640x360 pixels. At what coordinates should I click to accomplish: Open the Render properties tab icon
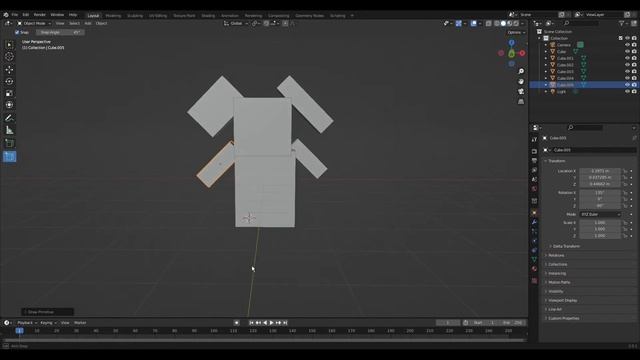click(534, 151)
